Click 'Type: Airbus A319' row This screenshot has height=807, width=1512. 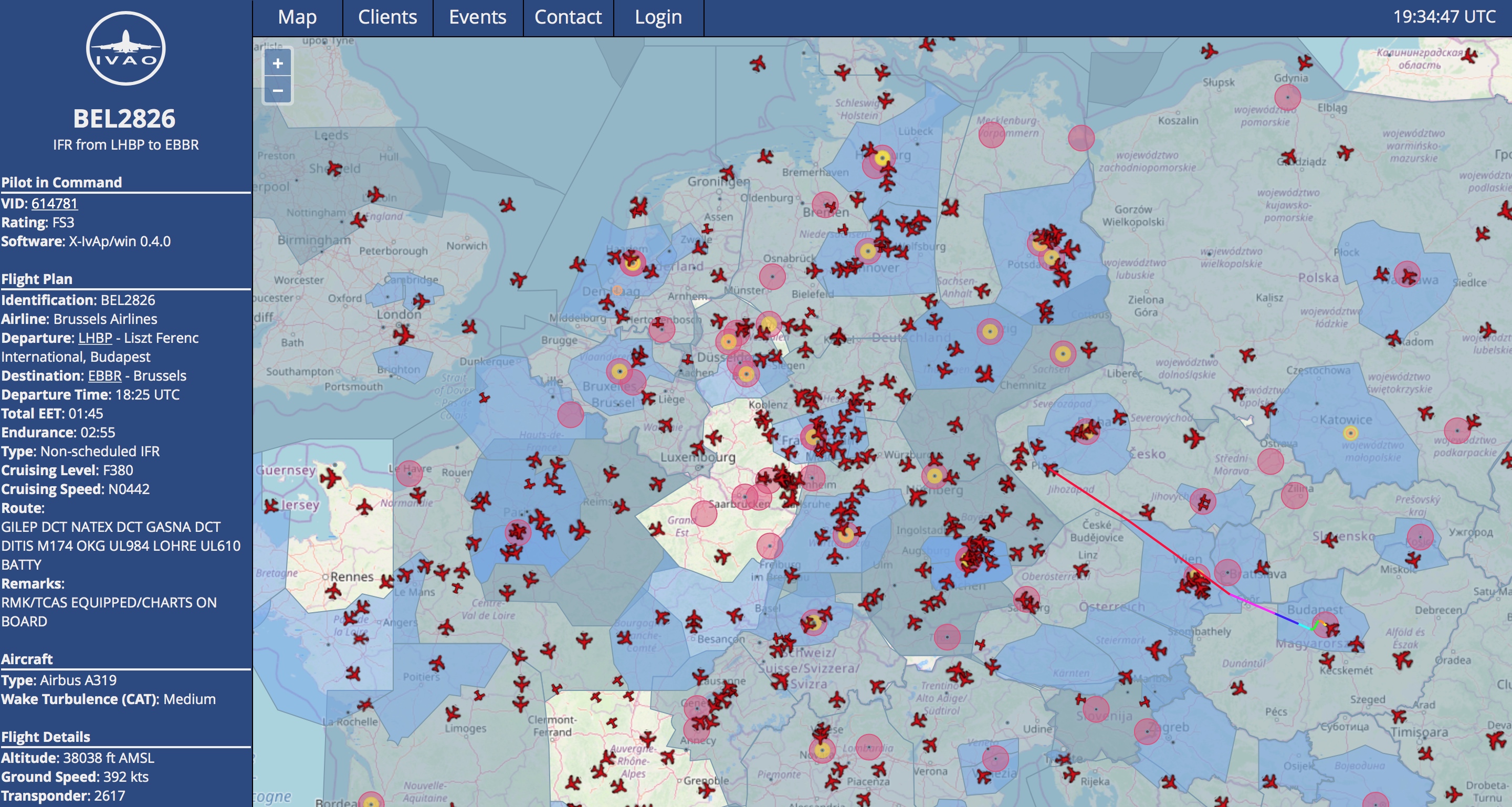tap(59, 680)
